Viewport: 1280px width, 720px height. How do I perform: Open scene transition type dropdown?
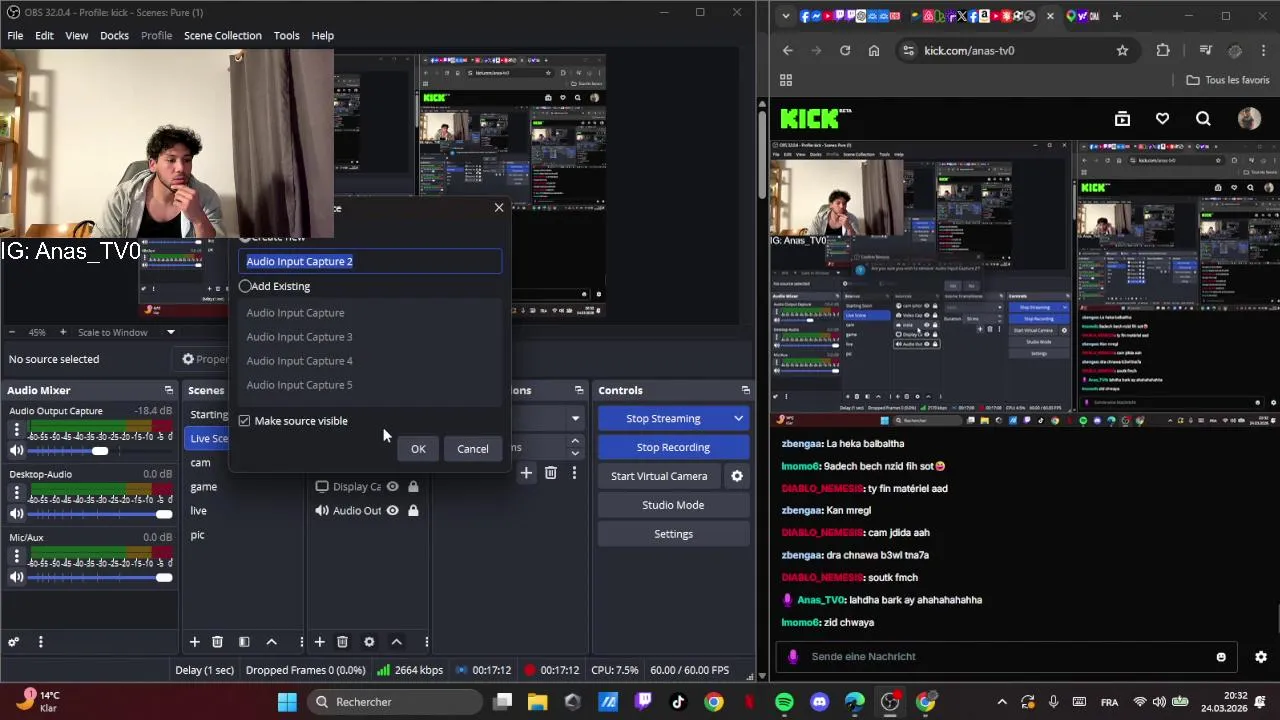coord(575,418)
